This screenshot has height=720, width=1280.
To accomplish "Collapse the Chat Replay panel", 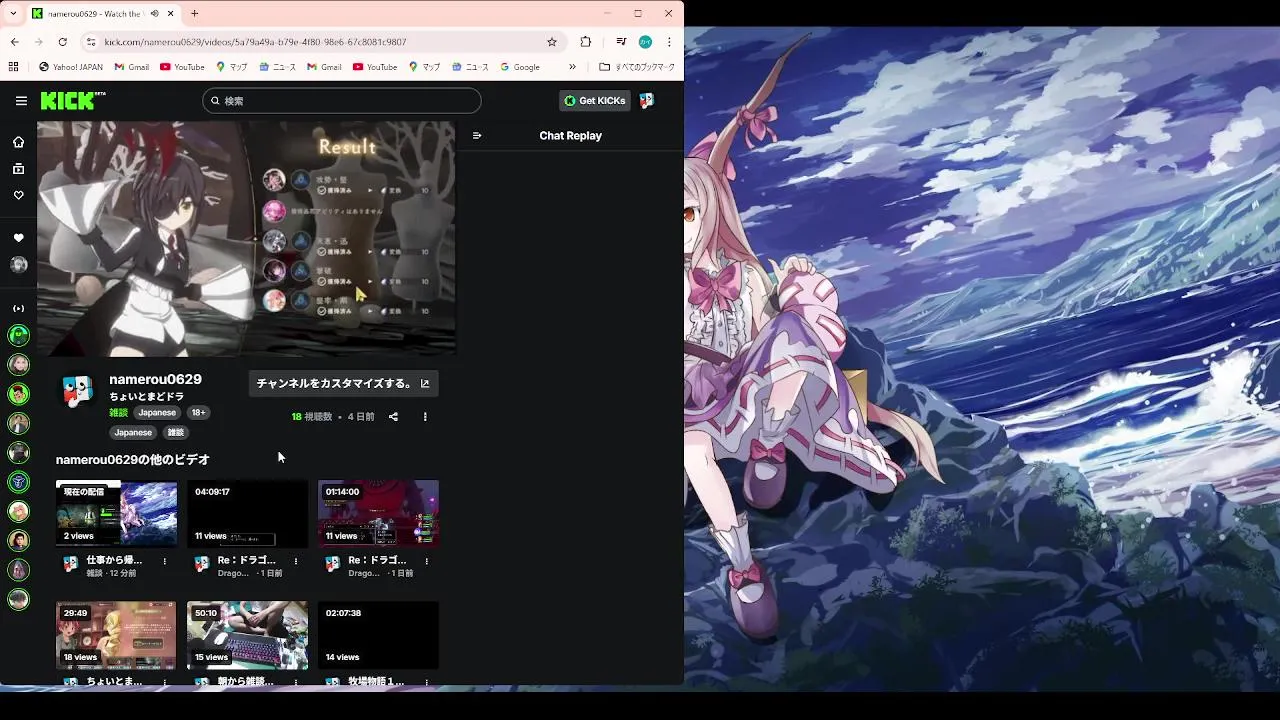I will point(477,136).
